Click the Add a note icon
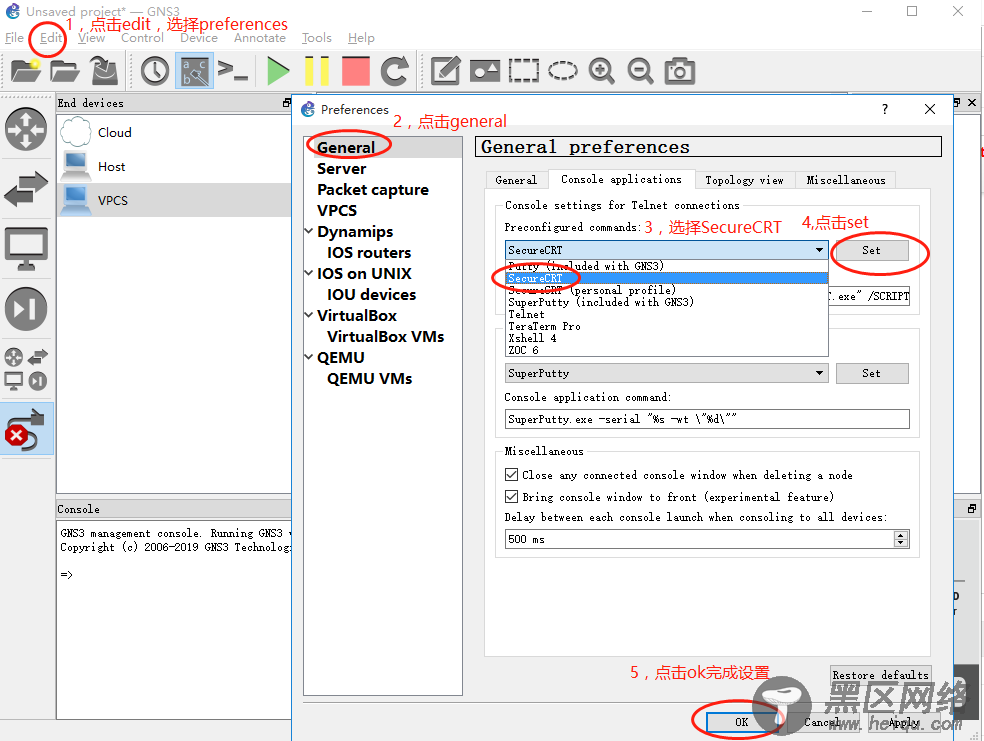The image size is (984, 741). (446, 70)
